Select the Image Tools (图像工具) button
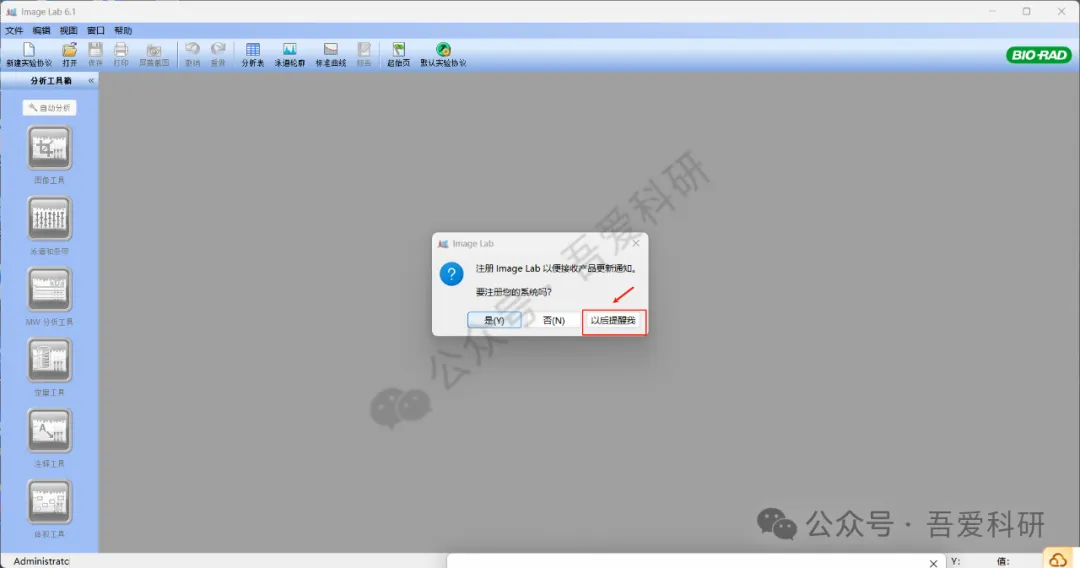This screenshot has width=1080, height=568. tap(49, 147)
